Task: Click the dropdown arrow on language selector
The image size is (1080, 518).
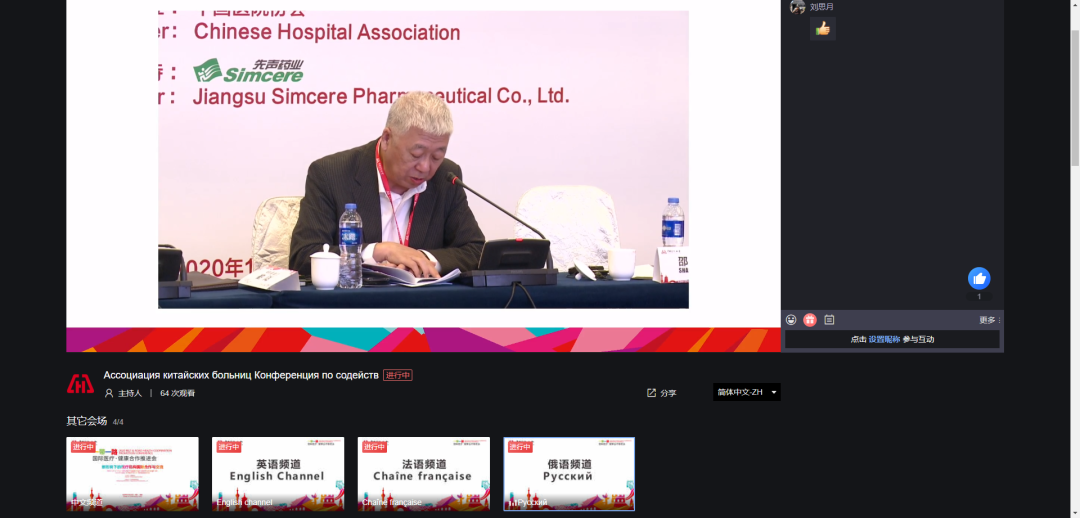Action: 773,392
